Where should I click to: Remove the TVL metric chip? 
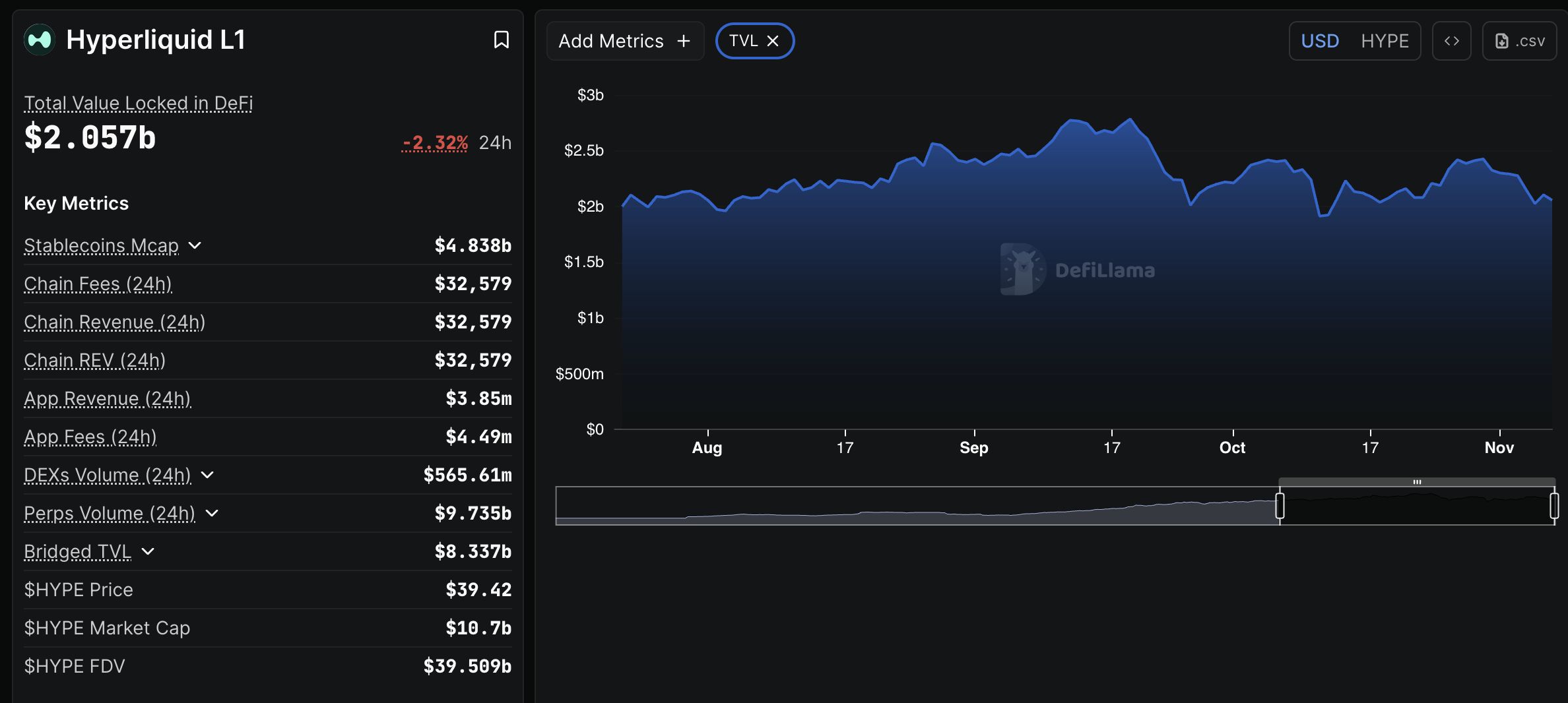pyautogui.click(x=773, y=40)
